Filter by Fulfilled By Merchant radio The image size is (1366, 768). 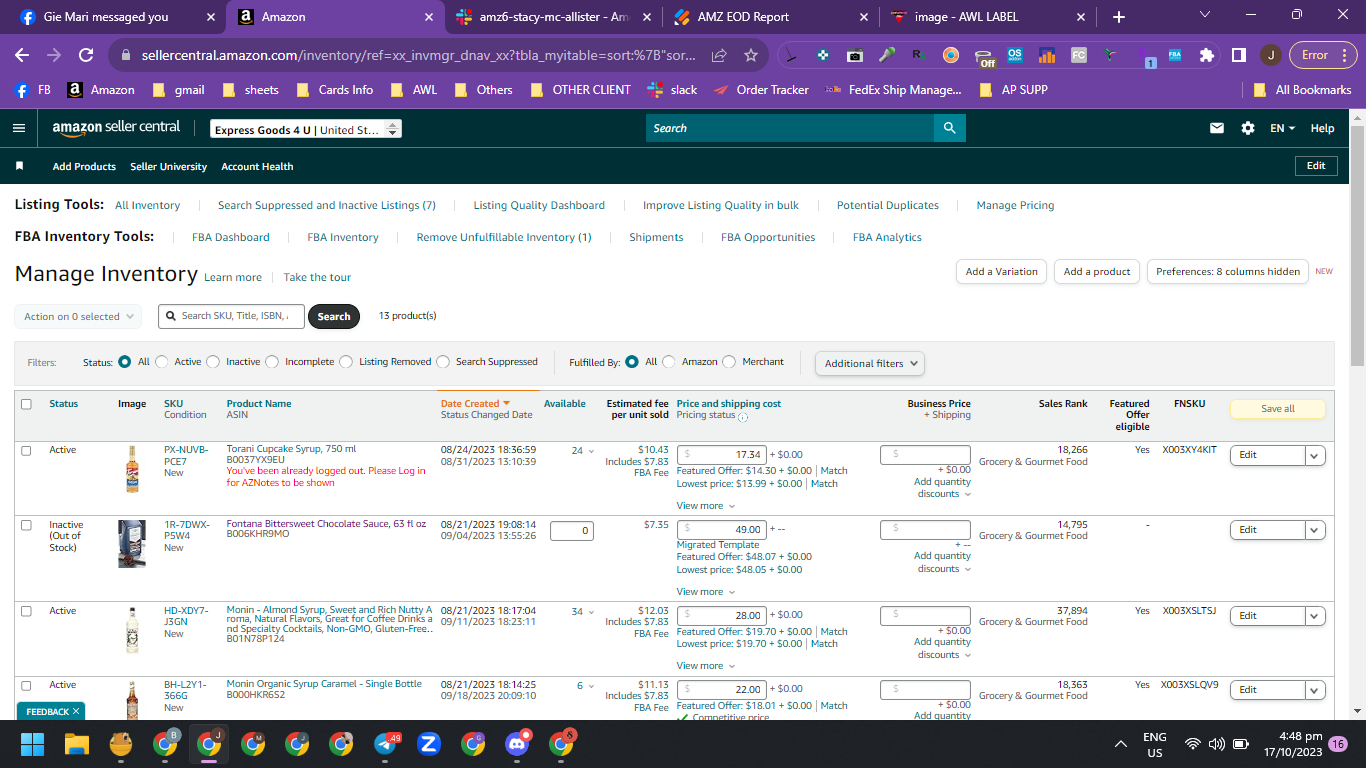click(729, 362)
